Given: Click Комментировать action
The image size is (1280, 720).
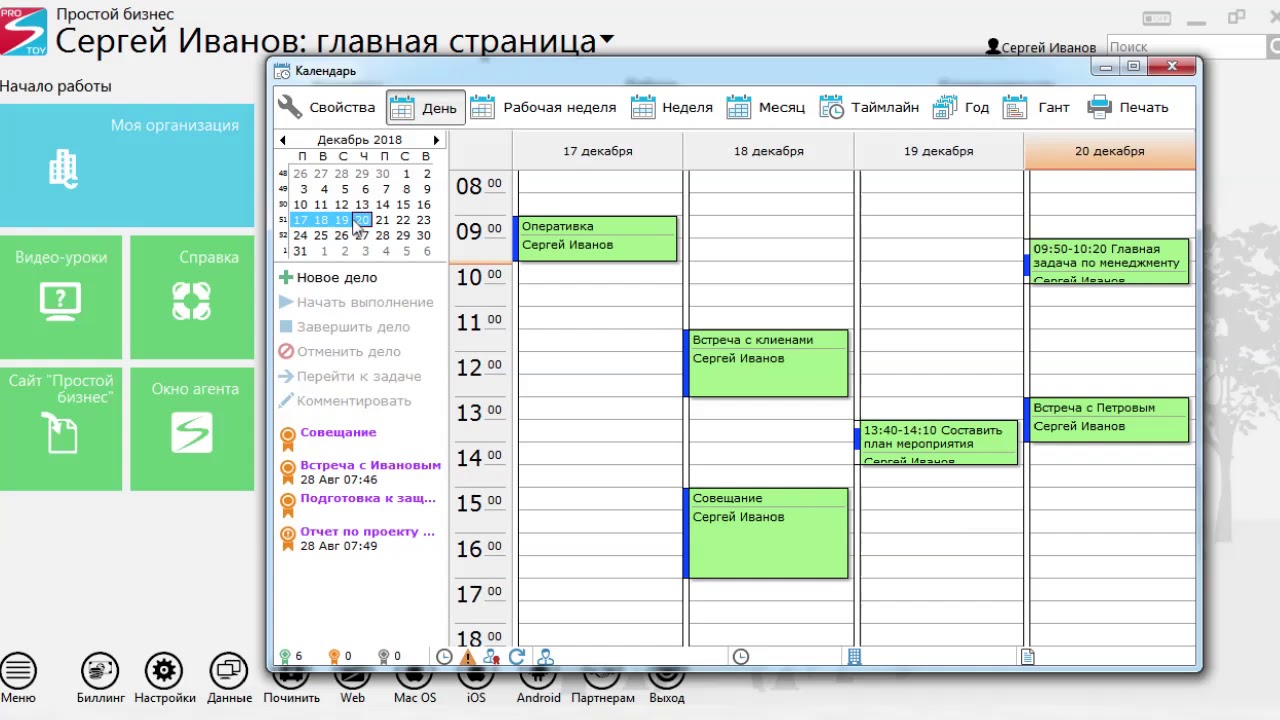Looking at the screenshot, I should pyautogui.click(x=345, y=401).
